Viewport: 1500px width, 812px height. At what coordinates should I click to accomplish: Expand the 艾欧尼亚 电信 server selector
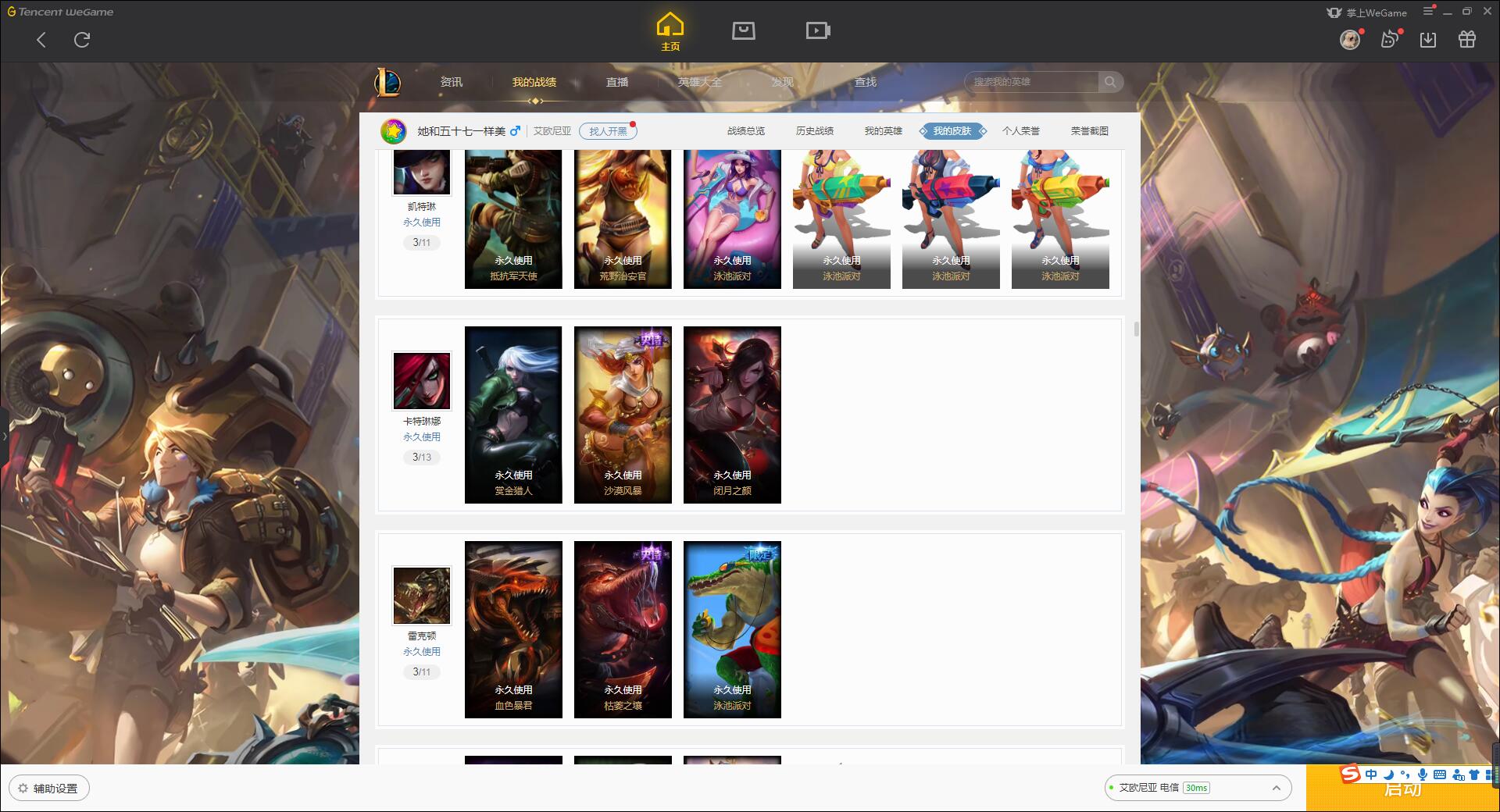1197,788
